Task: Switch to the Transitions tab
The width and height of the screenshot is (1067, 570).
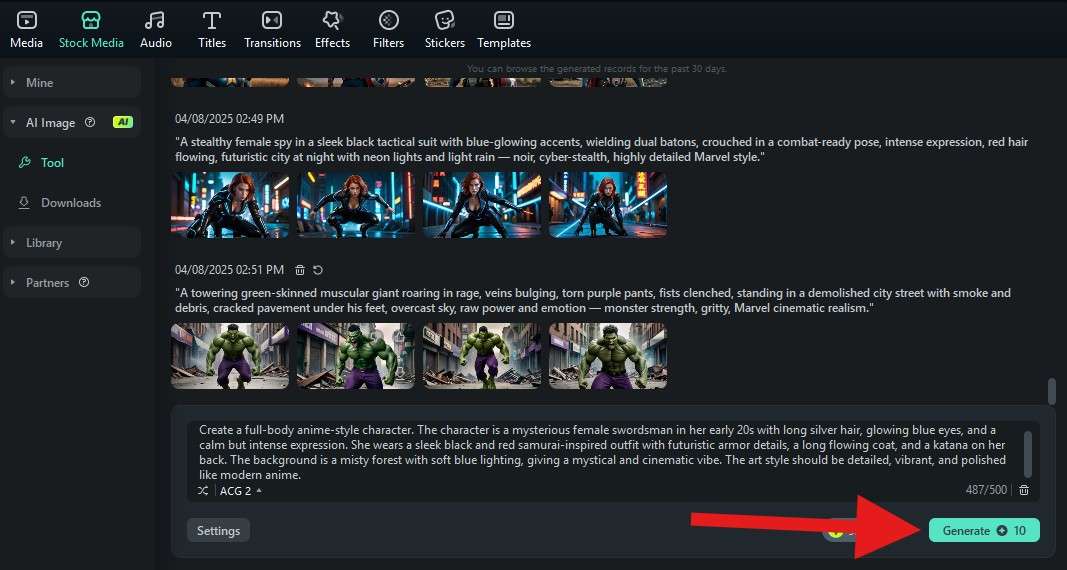Action: (272, 30)
